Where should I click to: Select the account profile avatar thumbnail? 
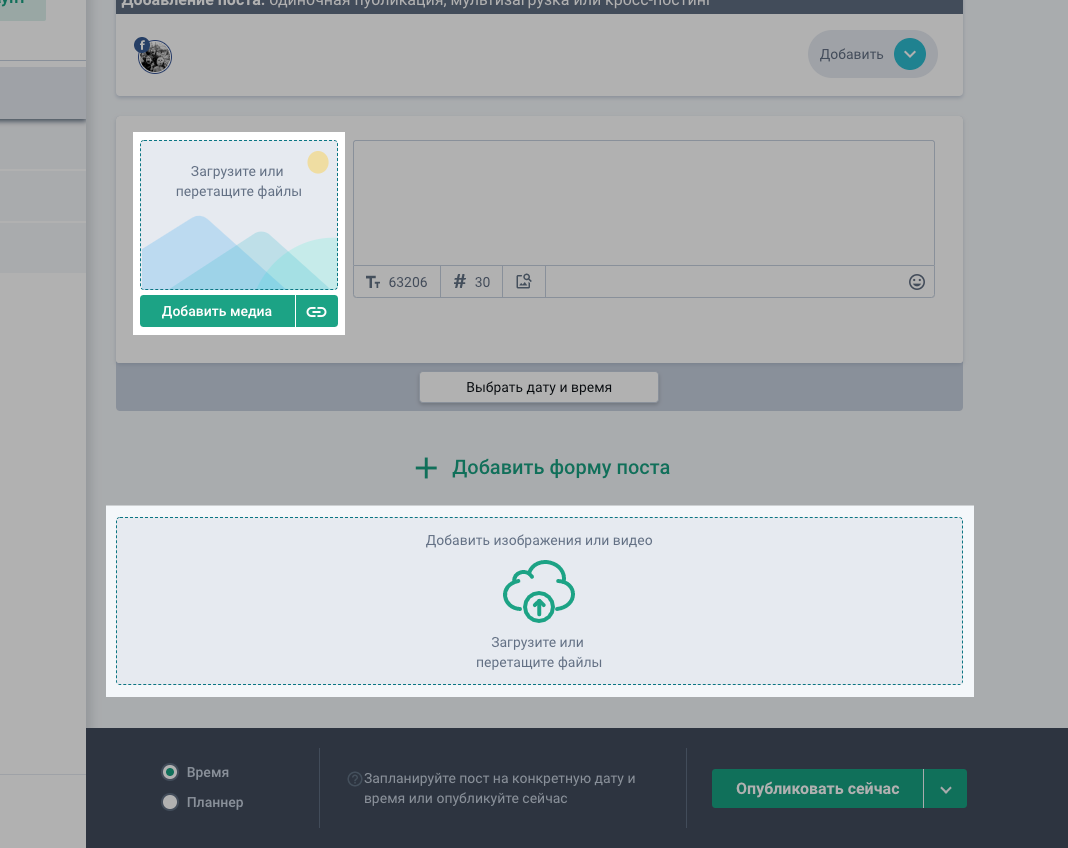[x=156, y=57]
